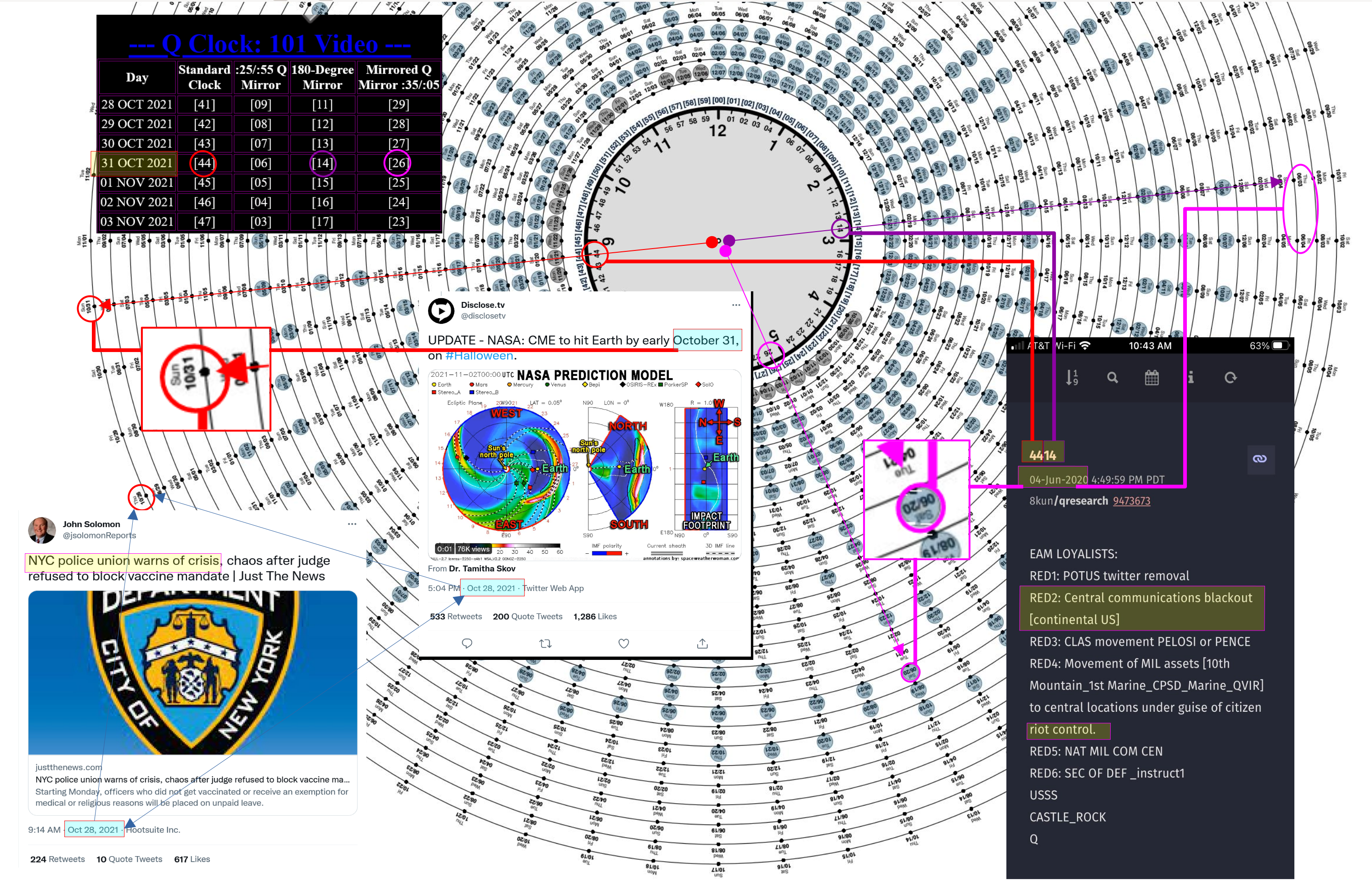The image size is (1372, 880).
Task: Open more options menu on John Solomon tweet
Action: pos(352,524)
